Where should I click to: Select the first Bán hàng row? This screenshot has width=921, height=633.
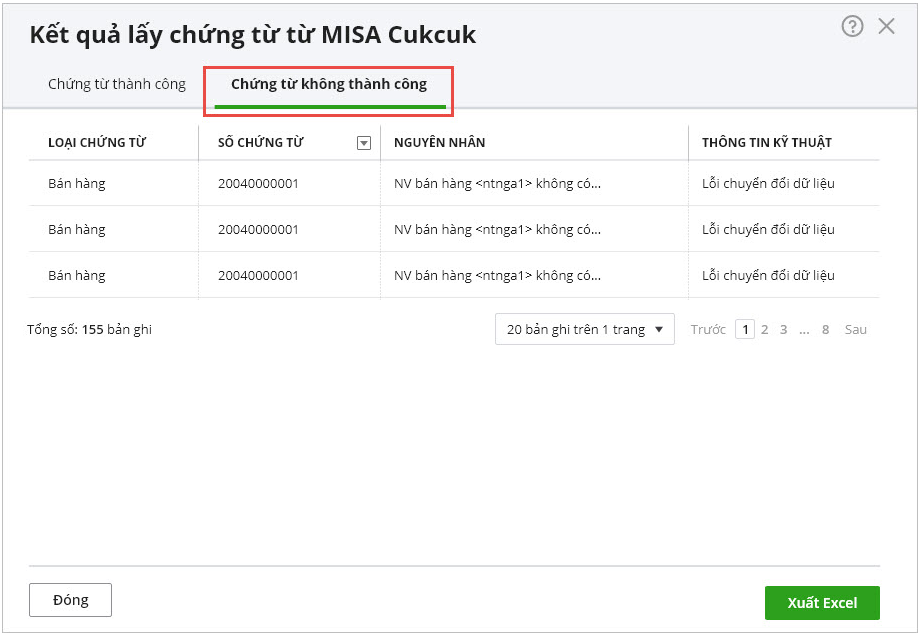pos(77,184)
